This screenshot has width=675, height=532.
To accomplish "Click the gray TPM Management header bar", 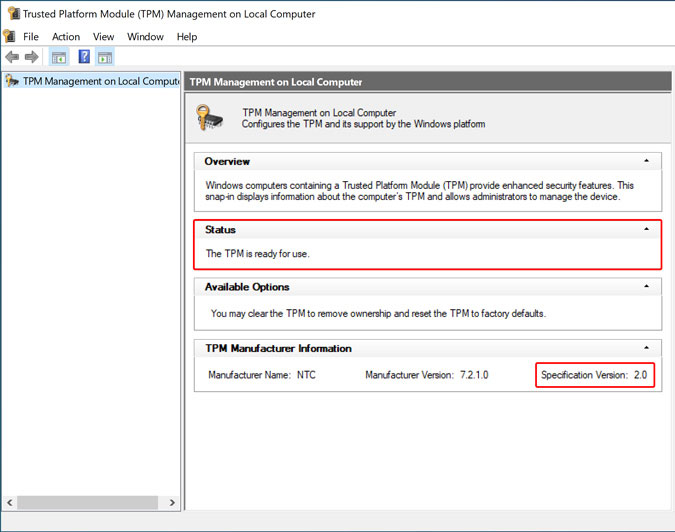I will 428,82.
